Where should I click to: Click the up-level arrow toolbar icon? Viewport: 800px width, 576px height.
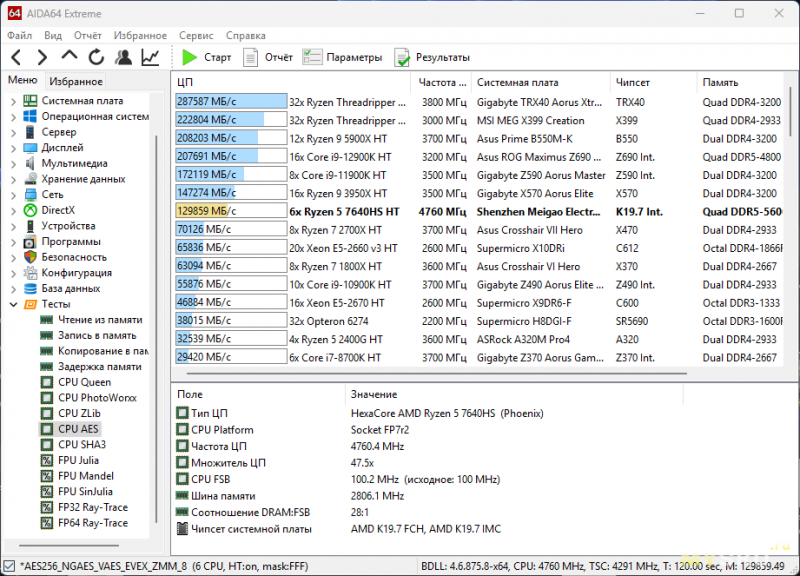coord(69,56)
